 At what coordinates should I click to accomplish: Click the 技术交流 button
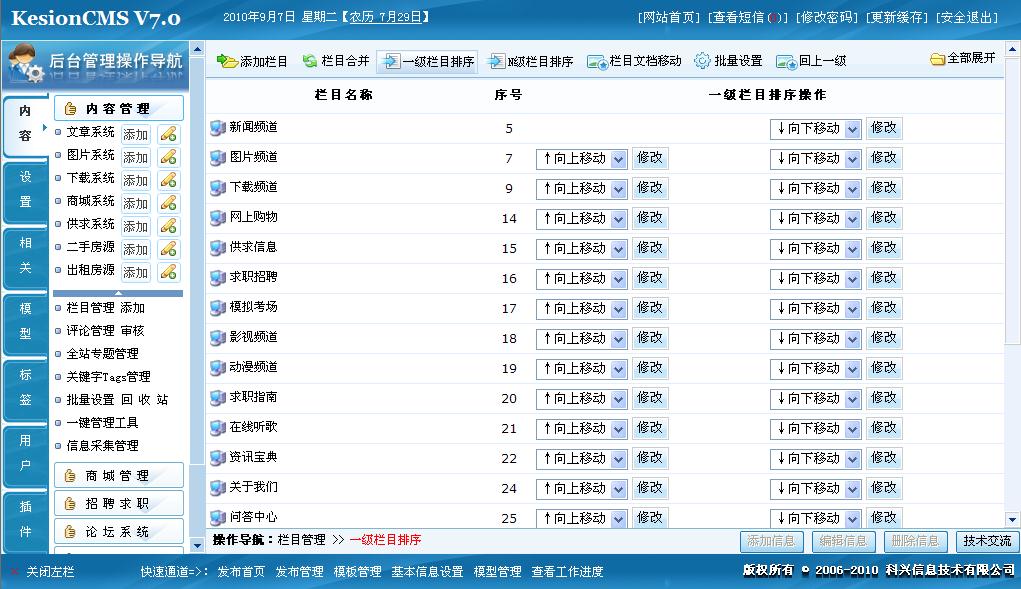tap(987, 541)
